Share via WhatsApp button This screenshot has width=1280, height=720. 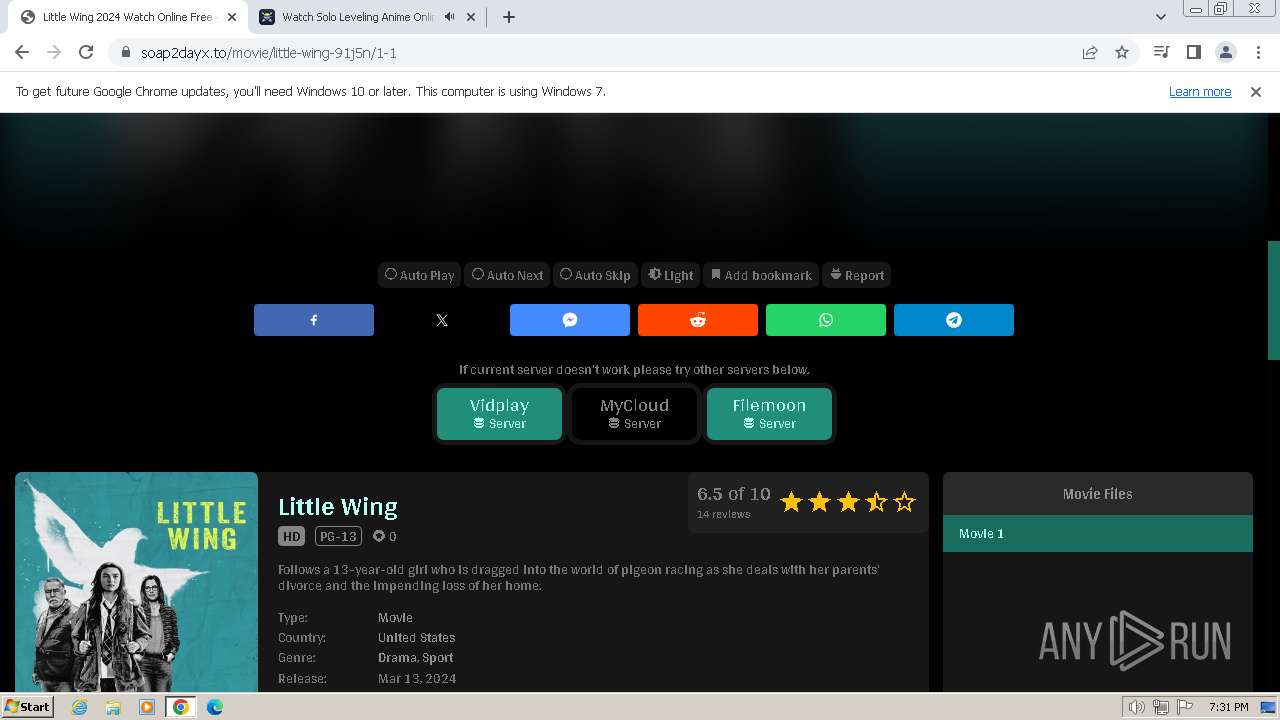(x=826, y=320)
